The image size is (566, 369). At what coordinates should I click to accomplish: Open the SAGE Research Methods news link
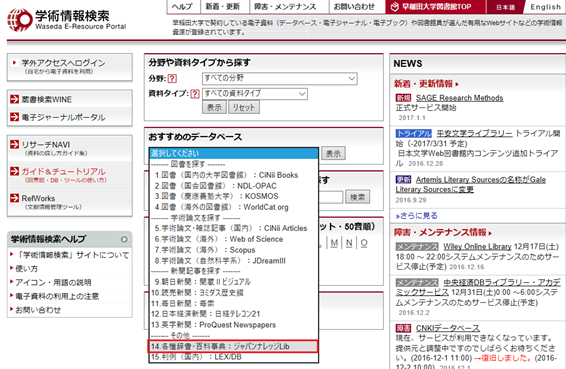point(459,98)
